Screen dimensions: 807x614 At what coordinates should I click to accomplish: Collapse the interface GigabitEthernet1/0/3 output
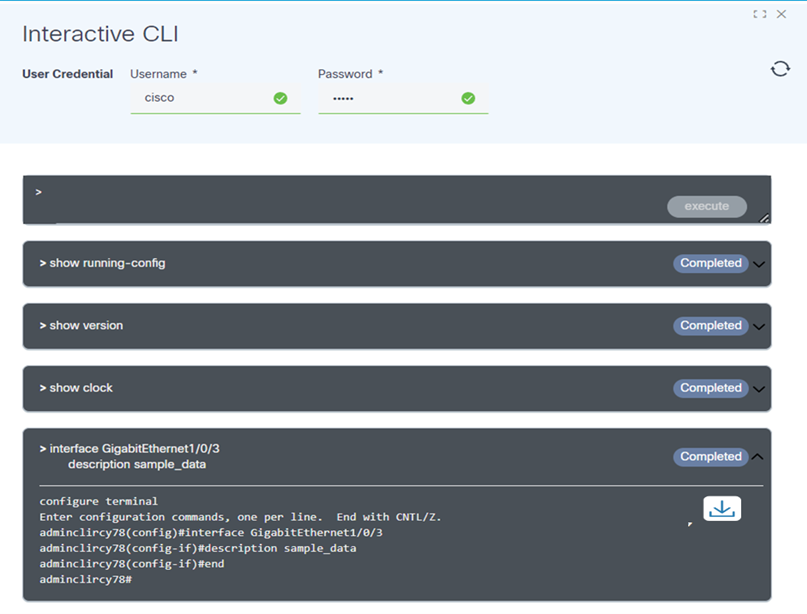[758, 457]
